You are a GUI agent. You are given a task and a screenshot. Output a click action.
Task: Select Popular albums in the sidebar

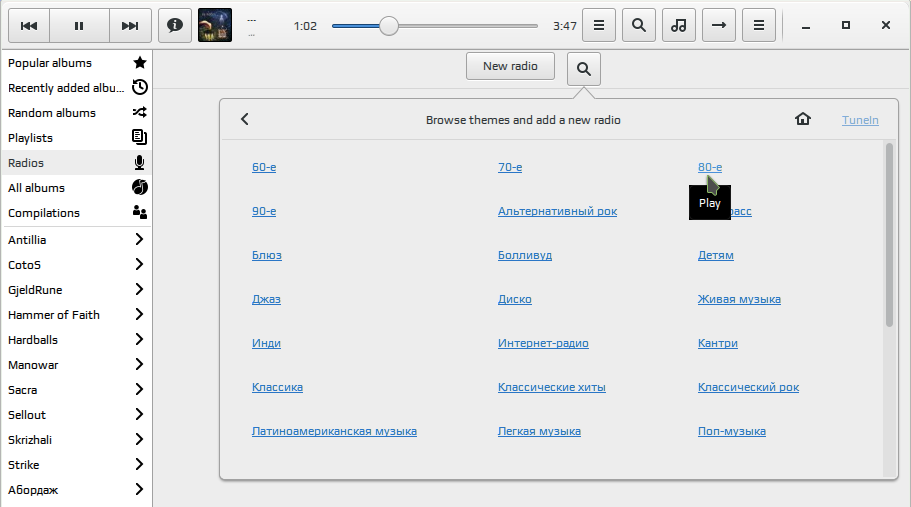tap(76, 63)
